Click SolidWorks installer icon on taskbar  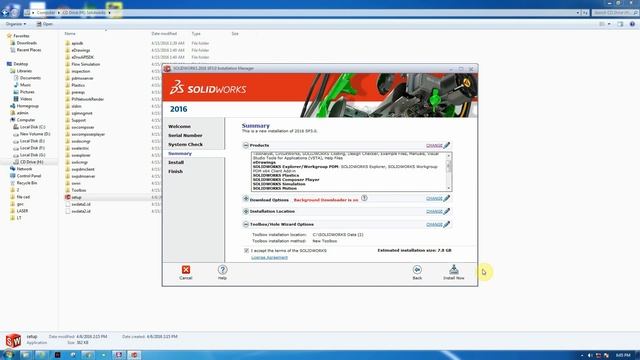[x=134, y=355]
